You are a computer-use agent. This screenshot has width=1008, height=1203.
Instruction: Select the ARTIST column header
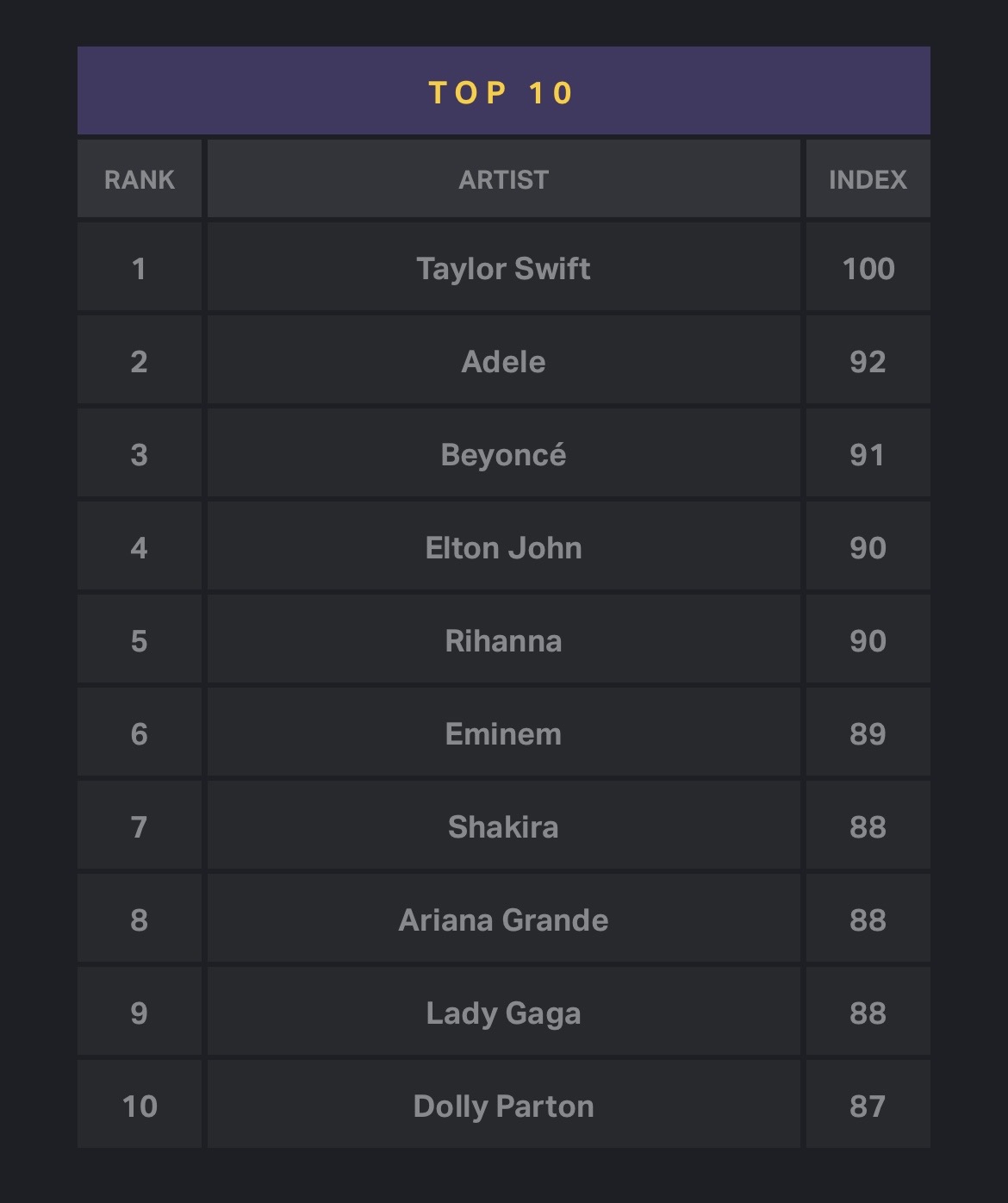point(504,179)
